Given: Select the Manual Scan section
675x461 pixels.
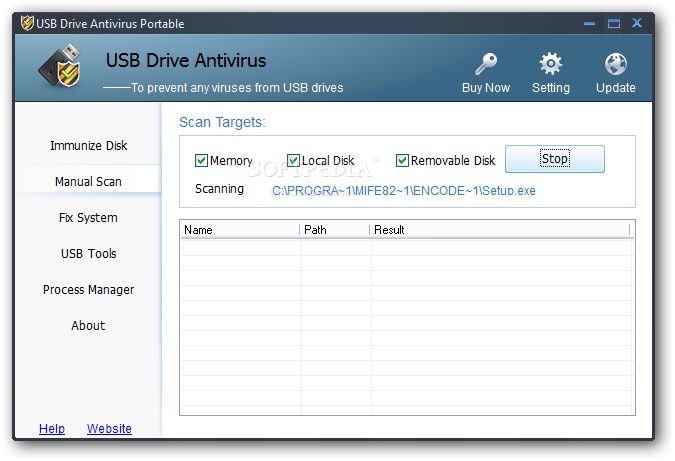Looking at the screenshot, I should 89,182.
